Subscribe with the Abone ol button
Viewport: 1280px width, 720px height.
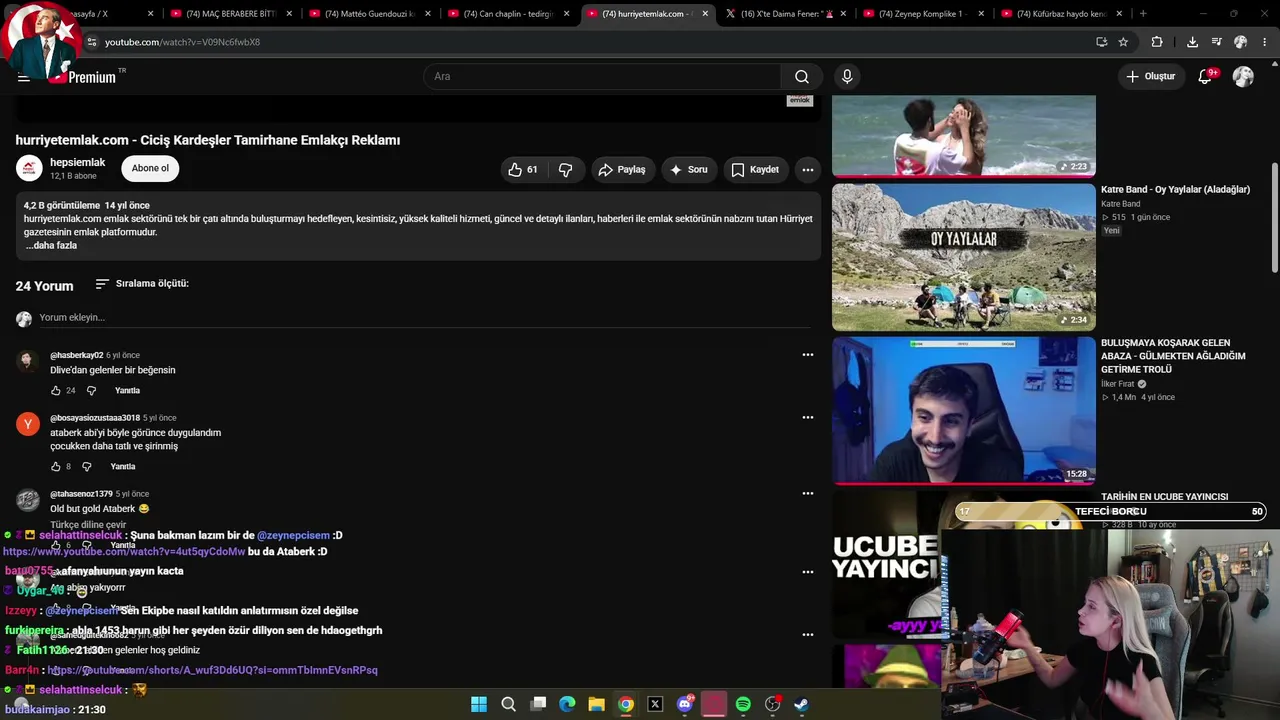(x=150, y=168)
